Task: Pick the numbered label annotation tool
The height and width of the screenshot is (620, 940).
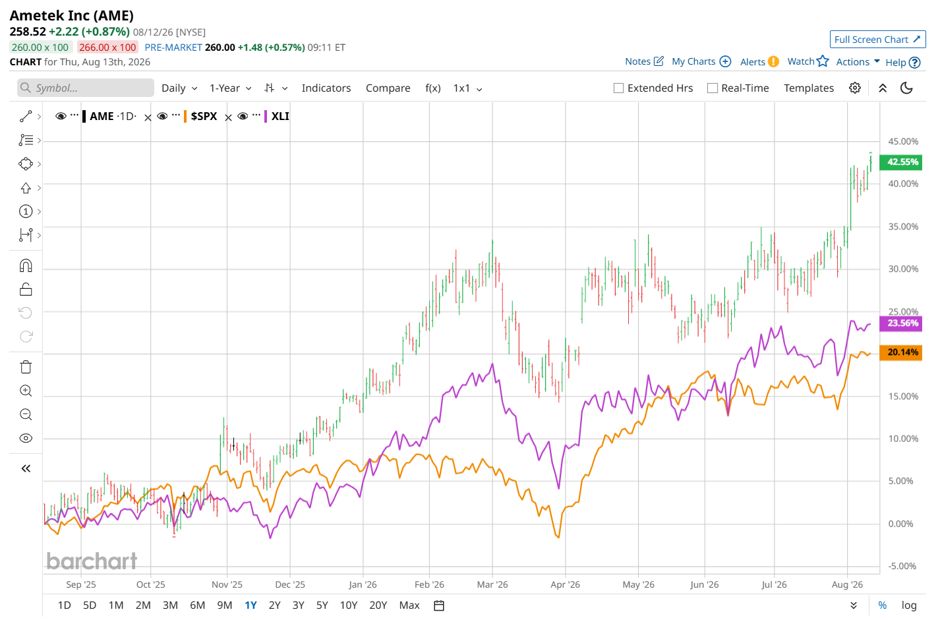Action: (x=25, y=211)
